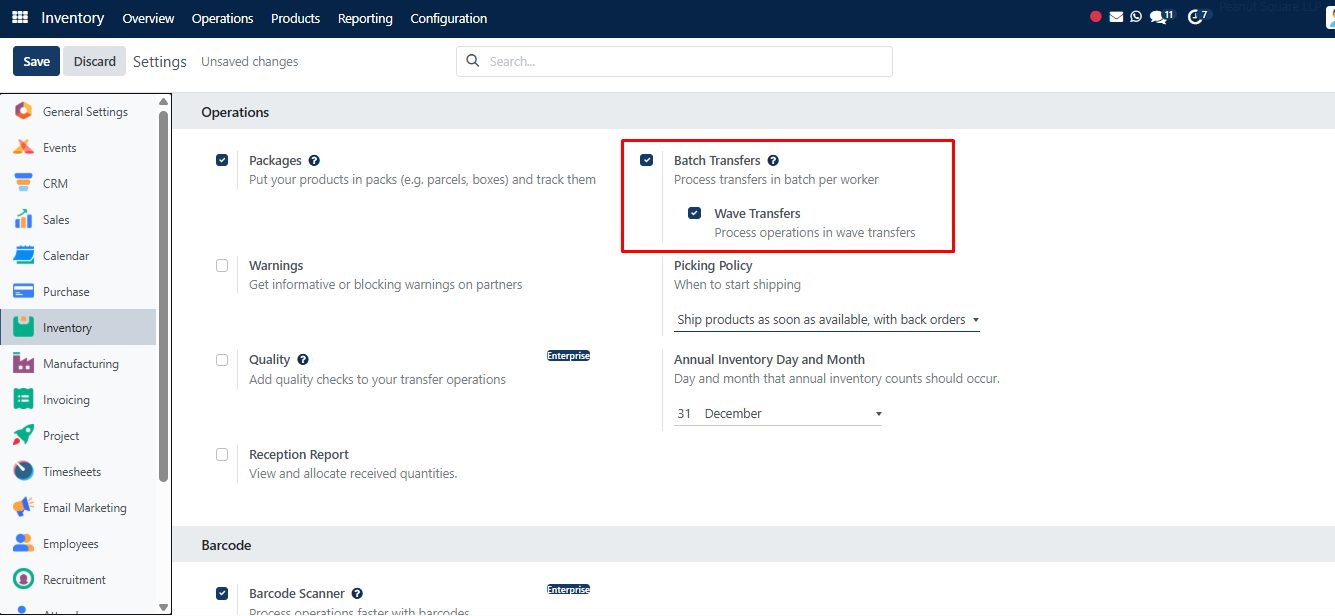Click the red recording status dot
Image resolution: width=1335 pixels, height=616 pixels.
pos(1096,17)
